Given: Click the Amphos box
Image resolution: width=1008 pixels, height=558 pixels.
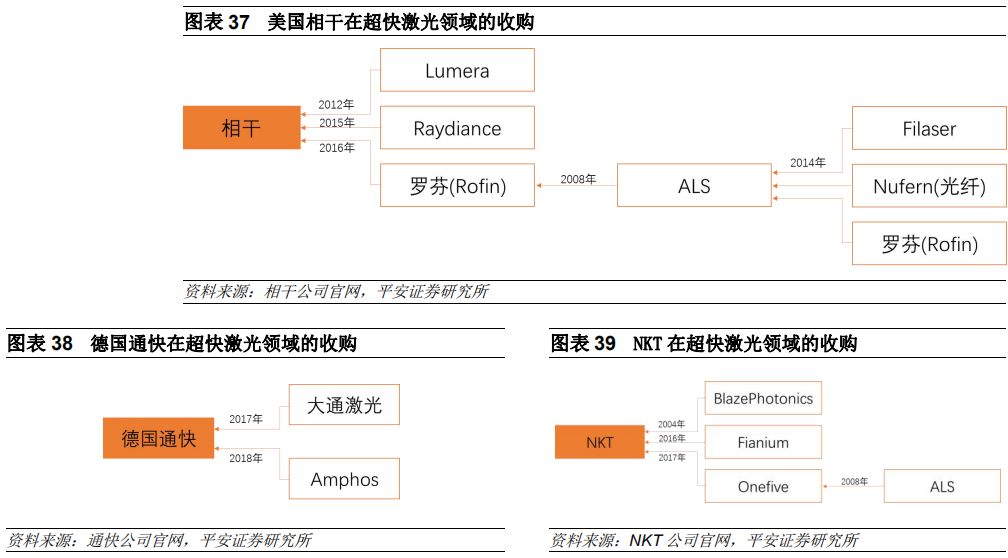Looking at the screenshot, I should click(343, 479).
